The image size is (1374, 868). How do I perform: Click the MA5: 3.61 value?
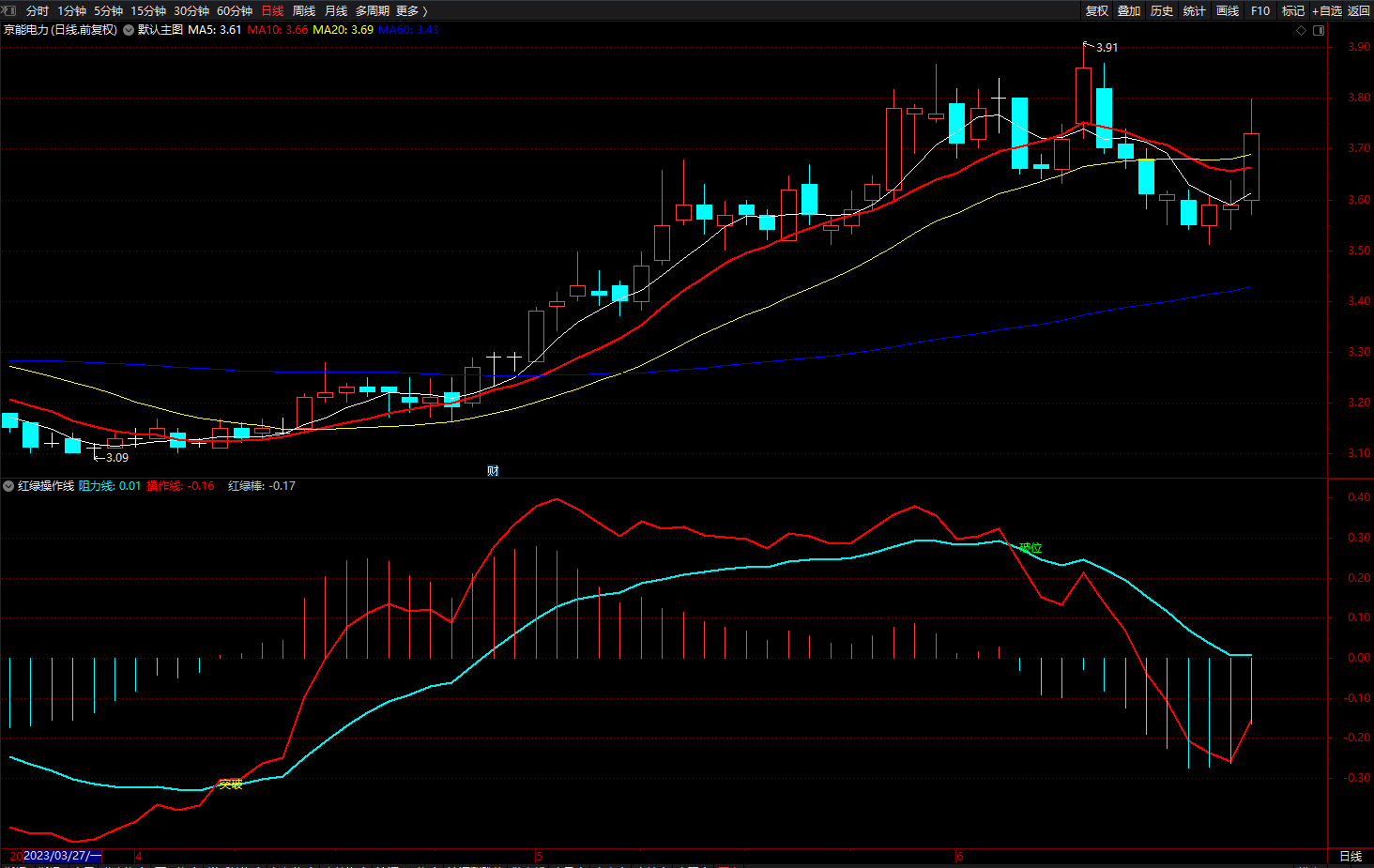pyautogui.click(x=215, y=30)
